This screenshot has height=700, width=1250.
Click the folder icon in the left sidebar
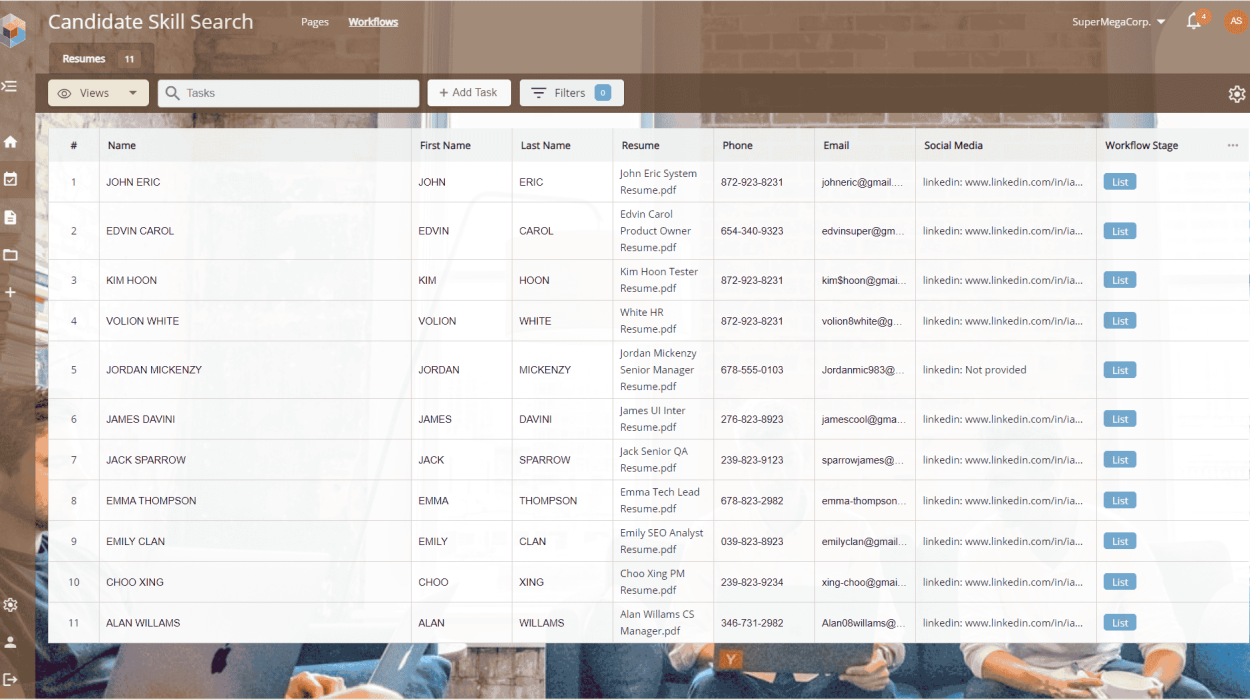[10, 254]
